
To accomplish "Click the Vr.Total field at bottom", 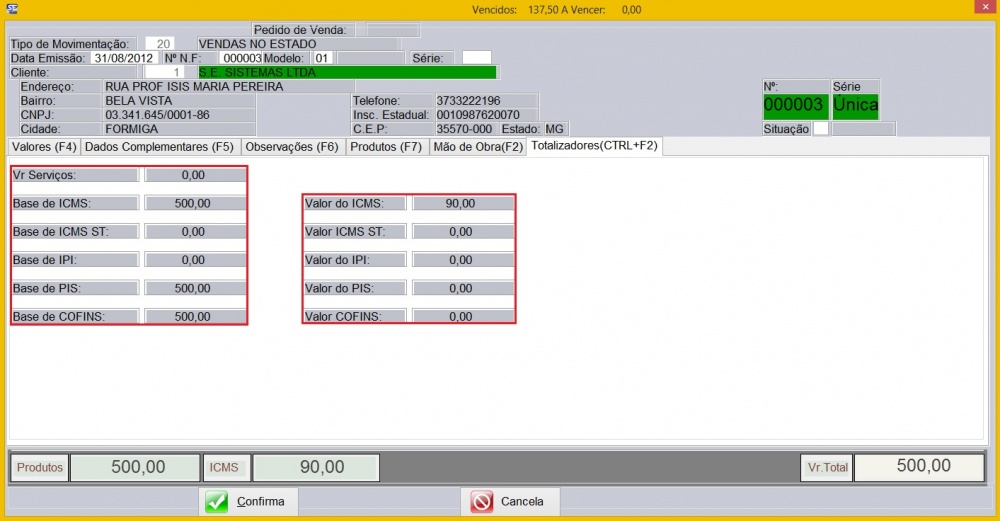I will pos(919,467).
